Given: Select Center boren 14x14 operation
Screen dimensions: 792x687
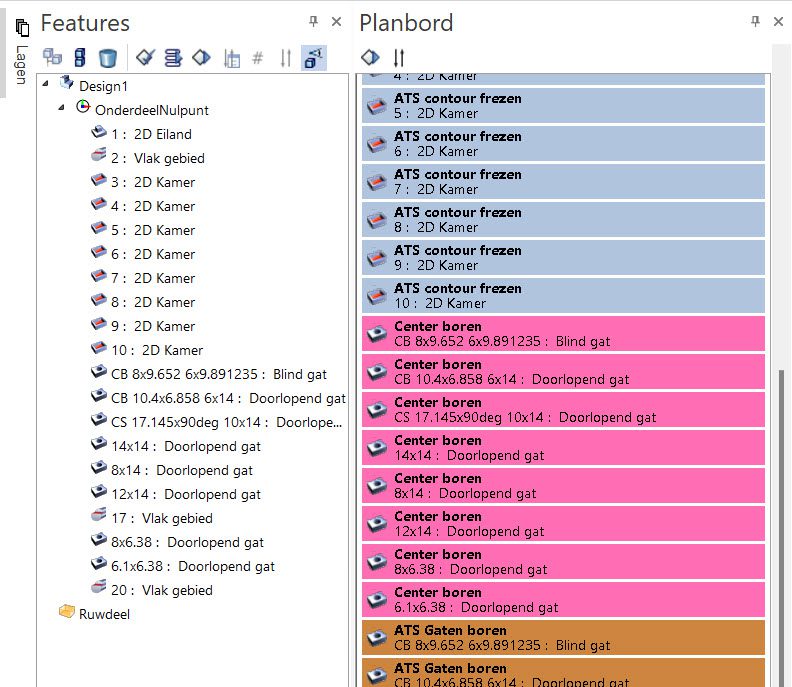Looking at the screenshot, I should pyautogui.click(x=563, y=448).
